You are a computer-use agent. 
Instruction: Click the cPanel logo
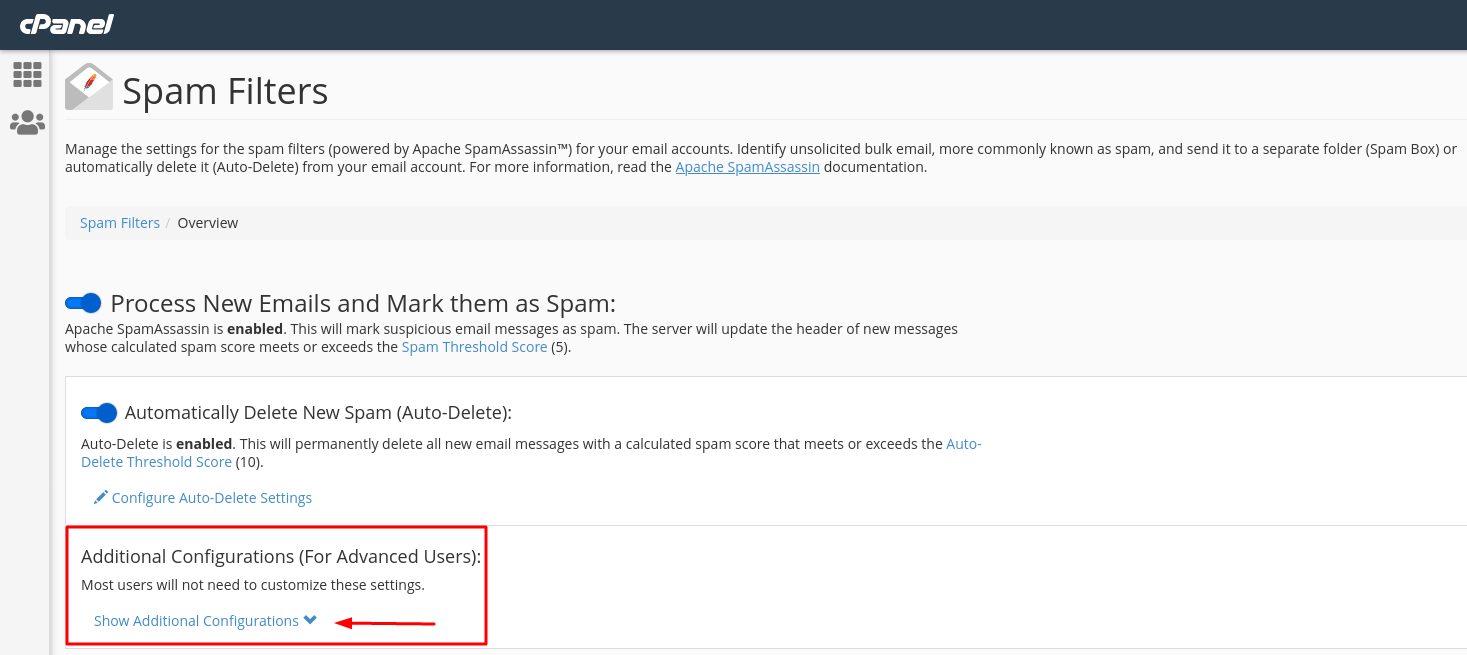tap(67, 24)
